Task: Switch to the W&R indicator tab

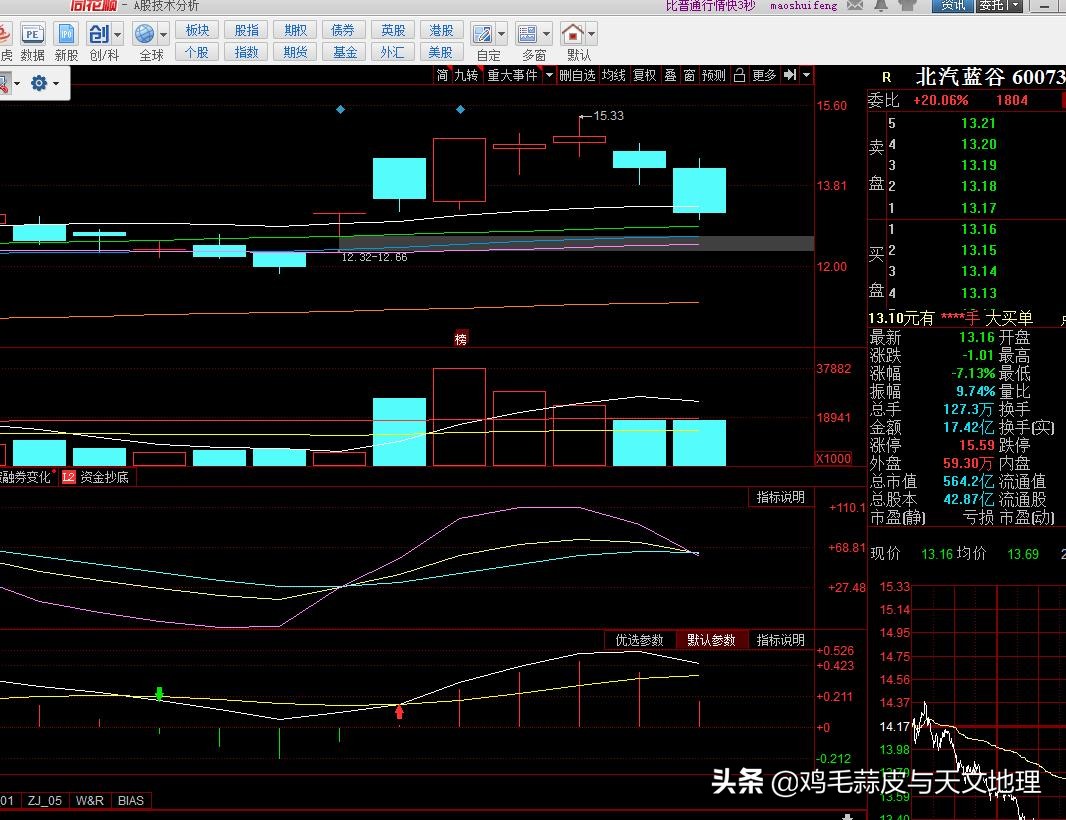Action: pos(90,800)
